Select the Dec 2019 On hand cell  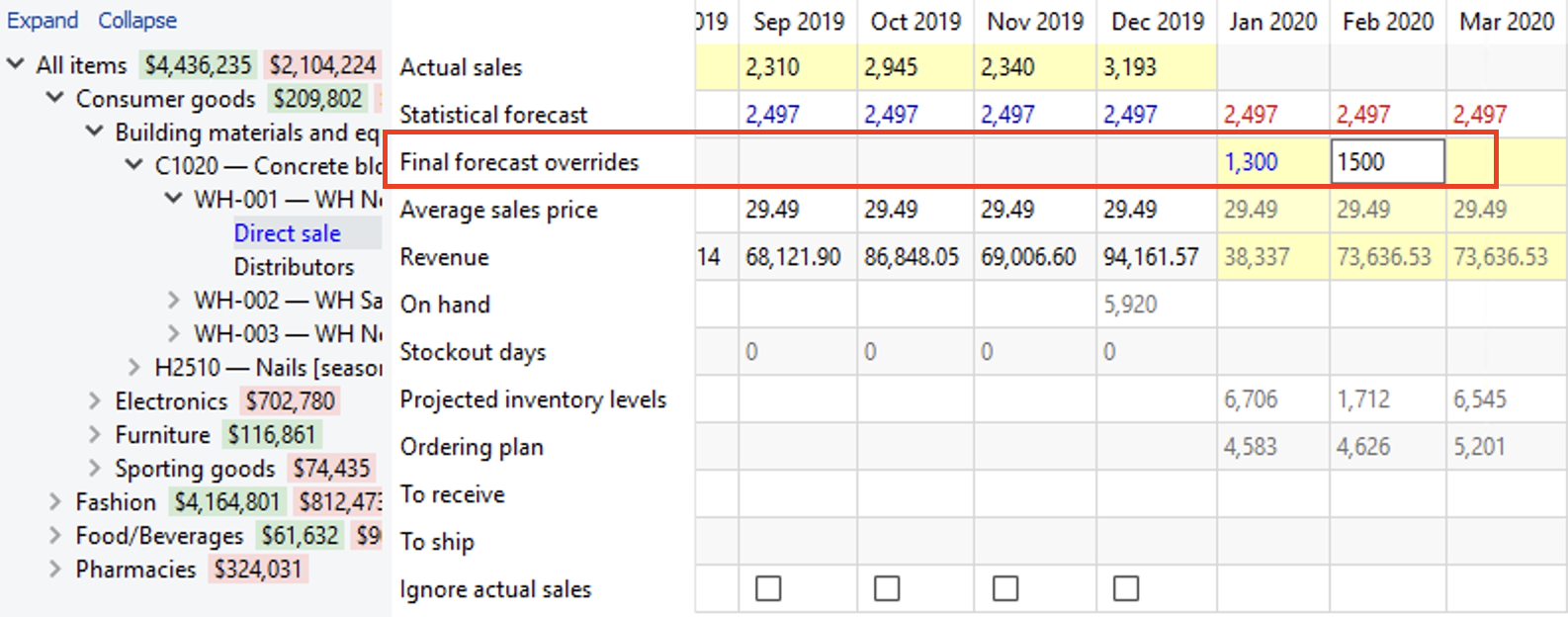point(1155,305)
